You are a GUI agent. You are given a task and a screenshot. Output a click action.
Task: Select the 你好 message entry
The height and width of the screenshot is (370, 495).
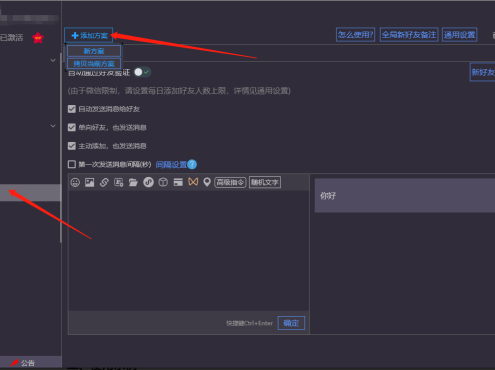(x=405, y=195)
